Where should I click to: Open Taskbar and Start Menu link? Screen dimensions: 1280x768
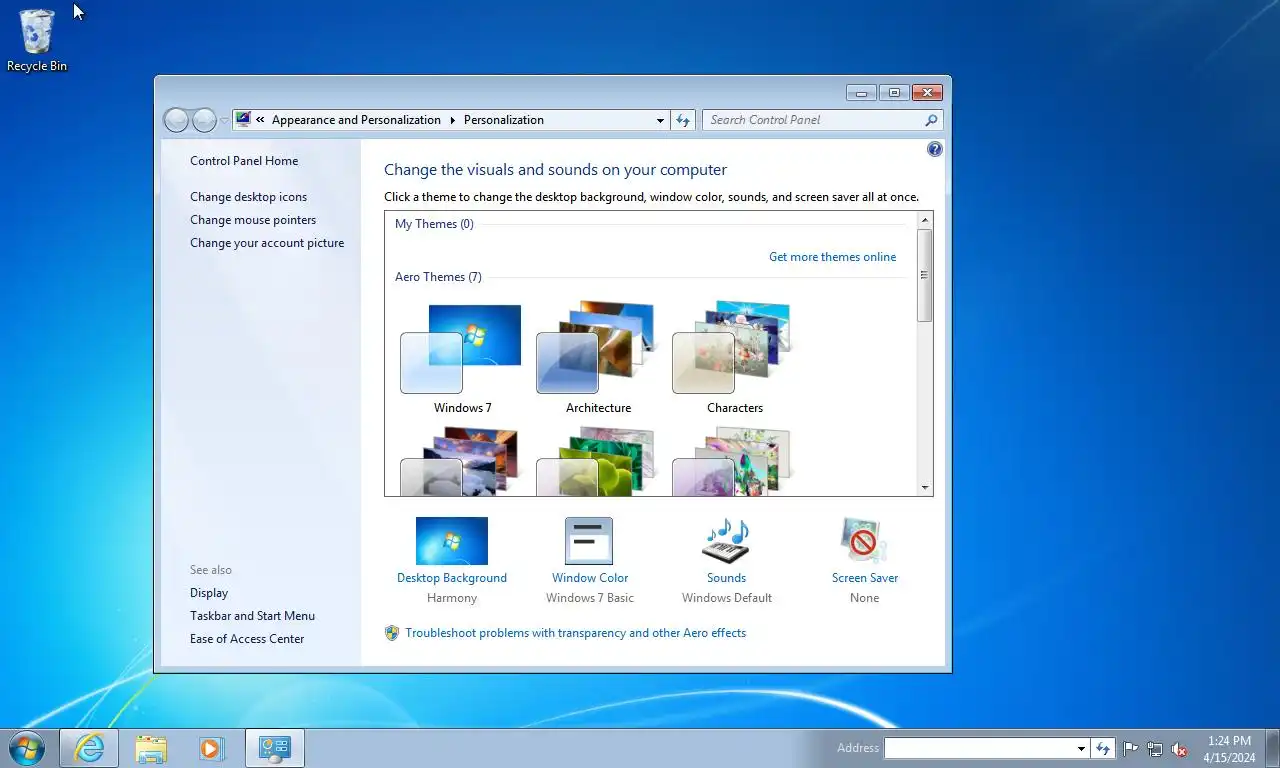tap(252, 616)
